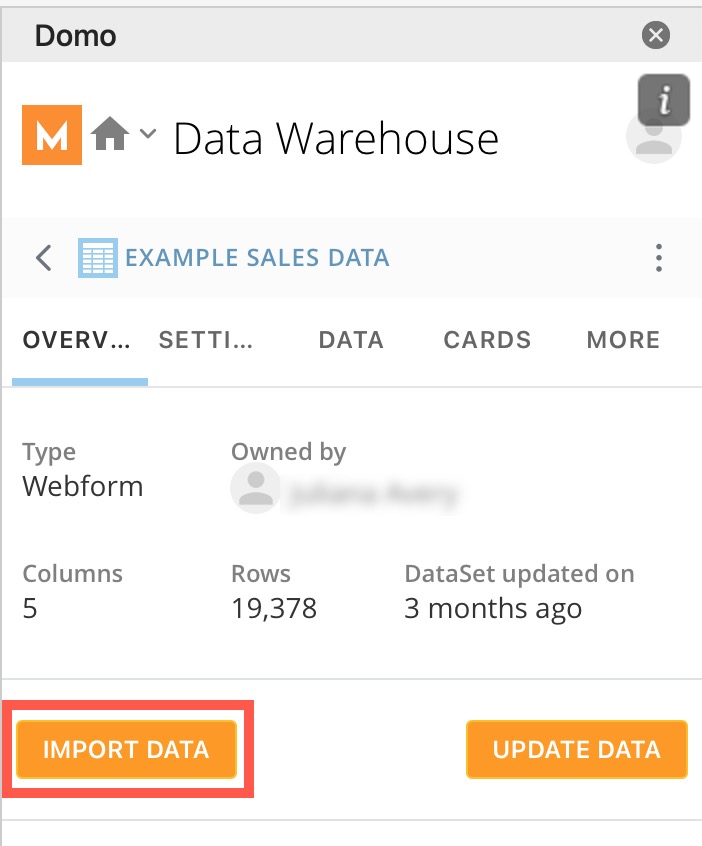702x846 pixels.
Task: Click the Domo panel close icon
Action: coord(656,34)
